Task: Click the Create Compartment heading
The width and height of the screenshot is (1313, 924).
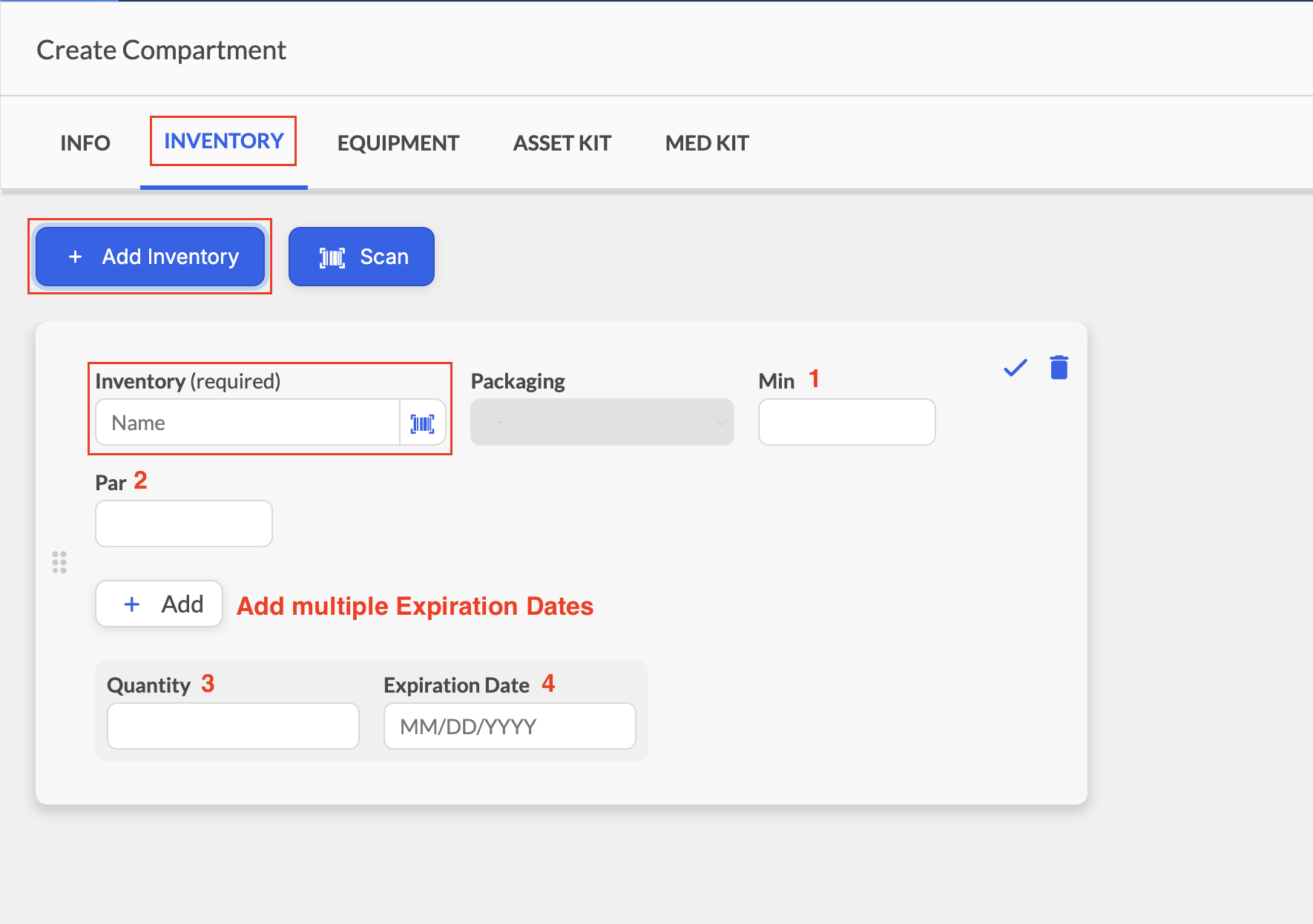Action: [x=162, y=50]
